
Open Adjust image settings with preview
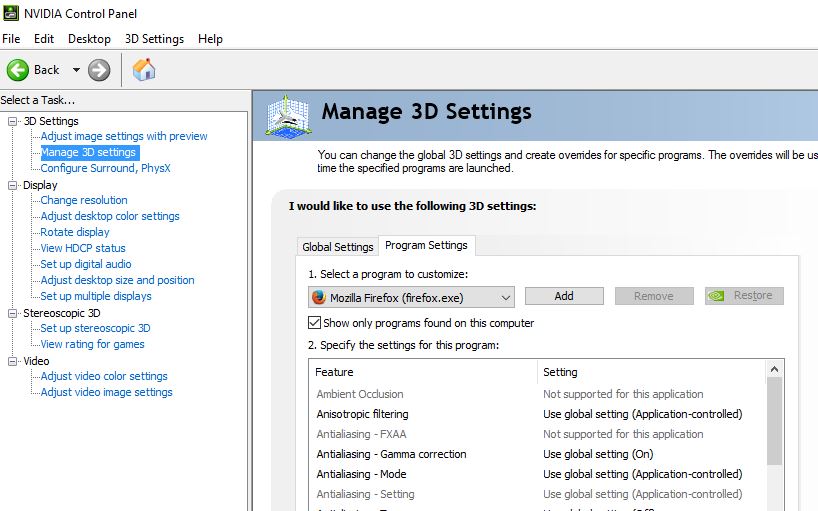(x=124, y=136)
